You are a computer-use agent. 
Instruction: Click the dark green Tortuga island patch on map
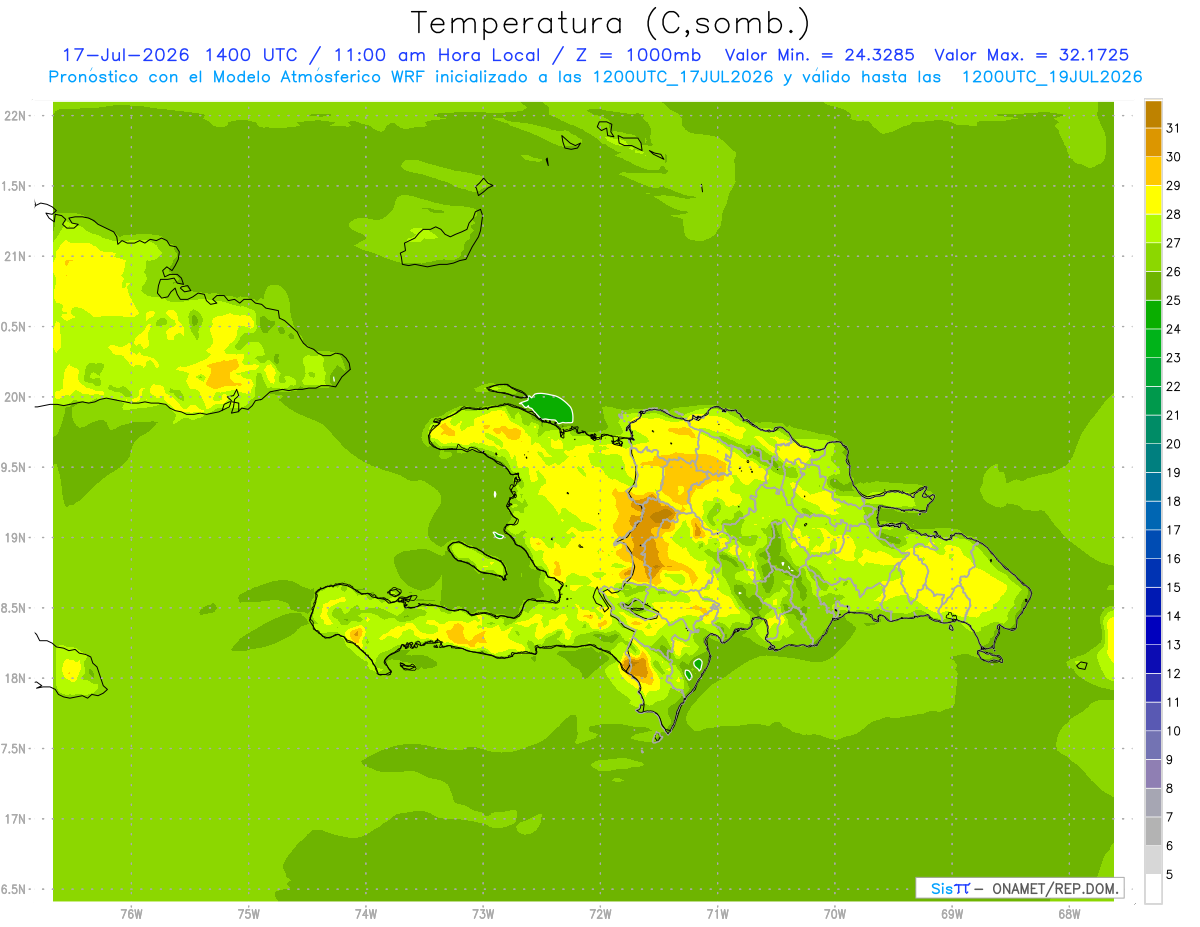(x=549, y=408)
